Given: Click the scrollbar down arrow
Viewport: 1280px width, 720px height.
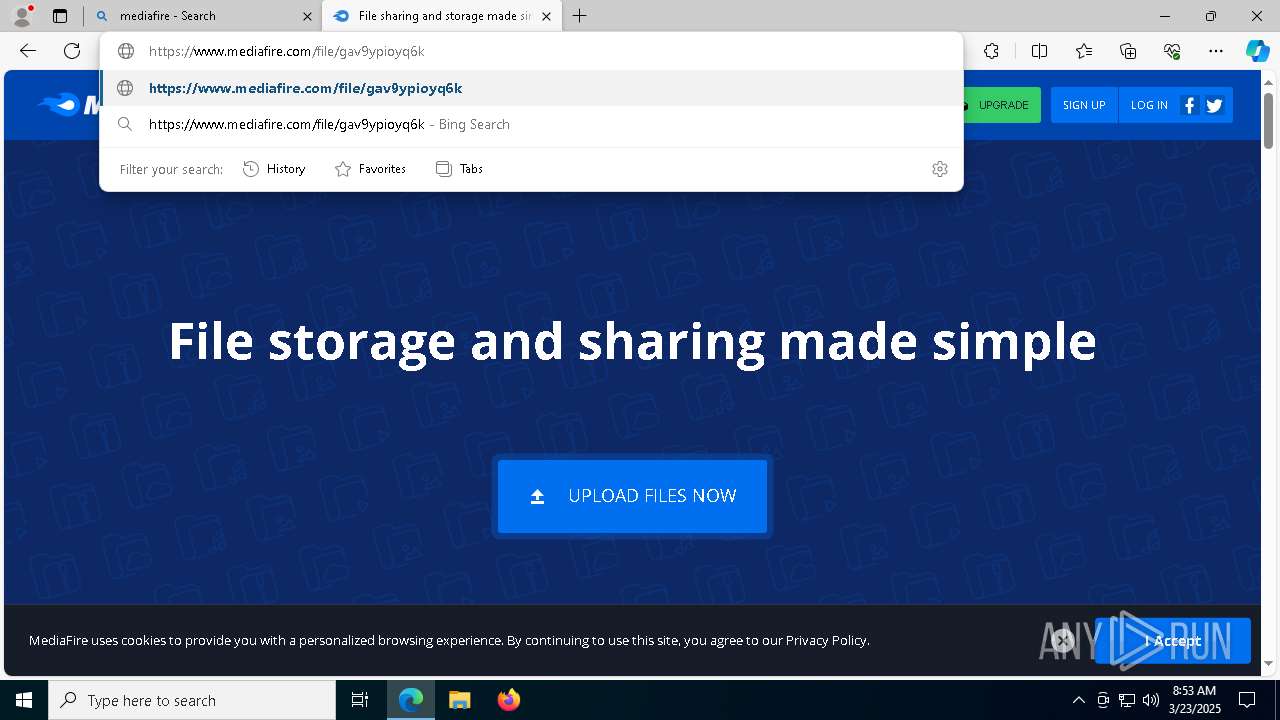Looking at the screenshot, I should pyautogui.click(x=1268, y=663).
